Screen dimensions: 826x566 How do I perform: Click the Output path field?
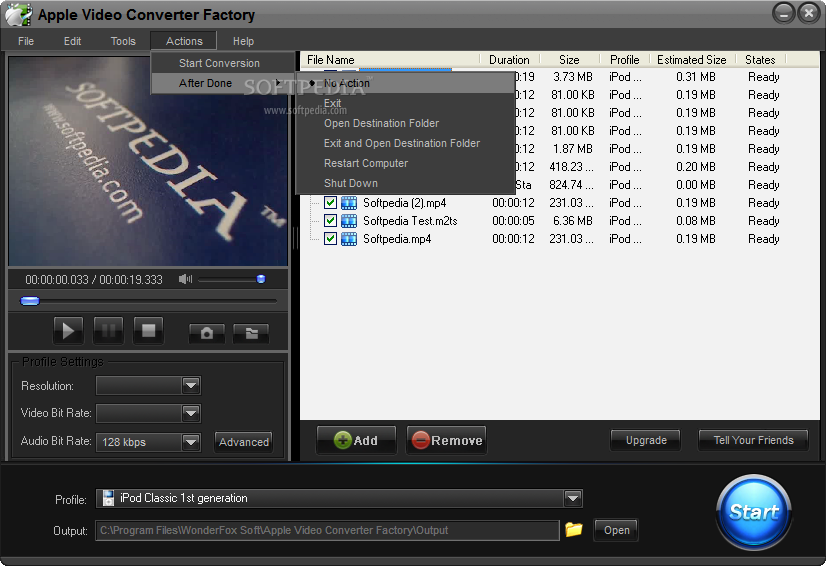pos(327,530)
